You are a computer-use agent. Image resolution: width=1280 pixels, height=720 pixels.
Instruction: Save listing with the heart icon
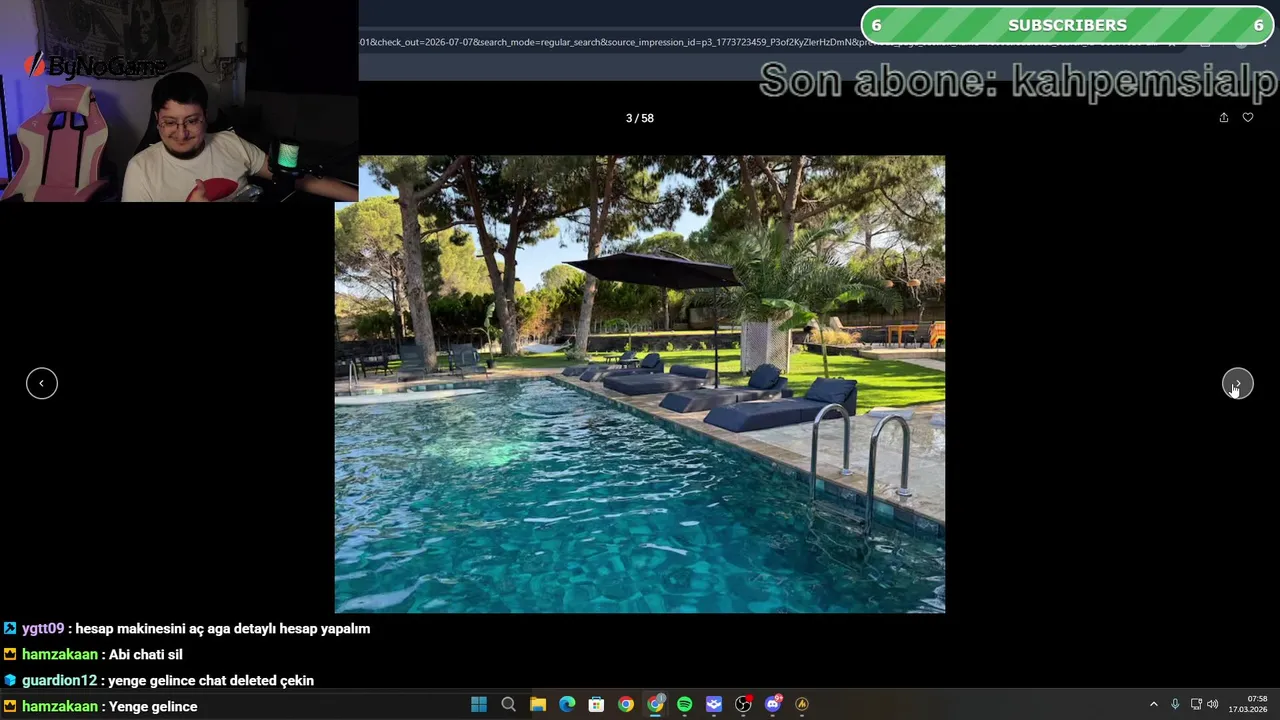1248,118
